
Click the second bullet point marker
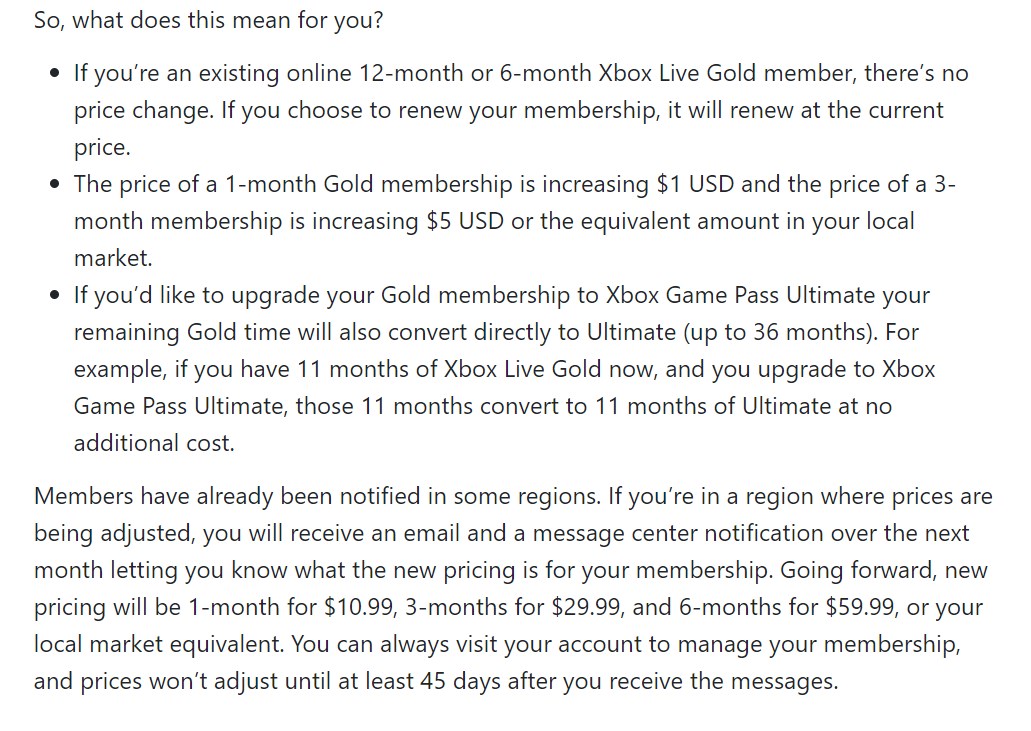[55, 184]
